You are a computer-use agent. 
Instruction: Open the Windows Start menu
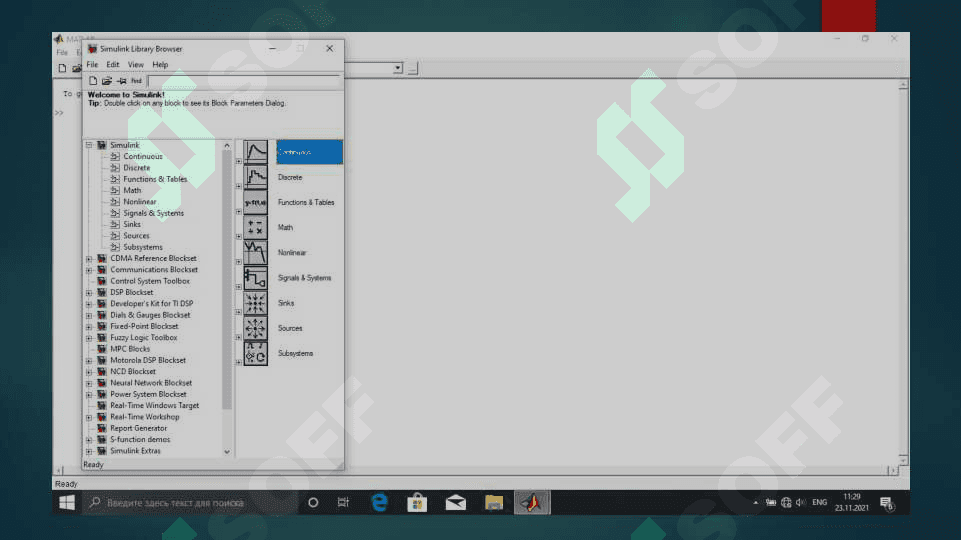(x=67, y=503)
